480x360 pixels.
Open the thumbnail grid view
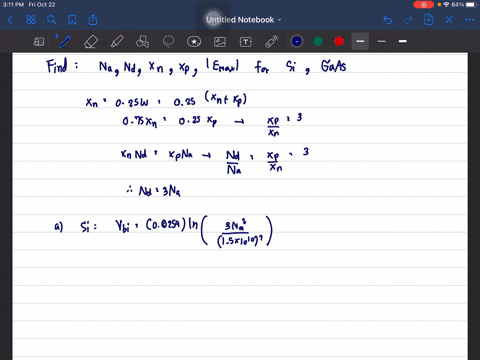(31, 20)
